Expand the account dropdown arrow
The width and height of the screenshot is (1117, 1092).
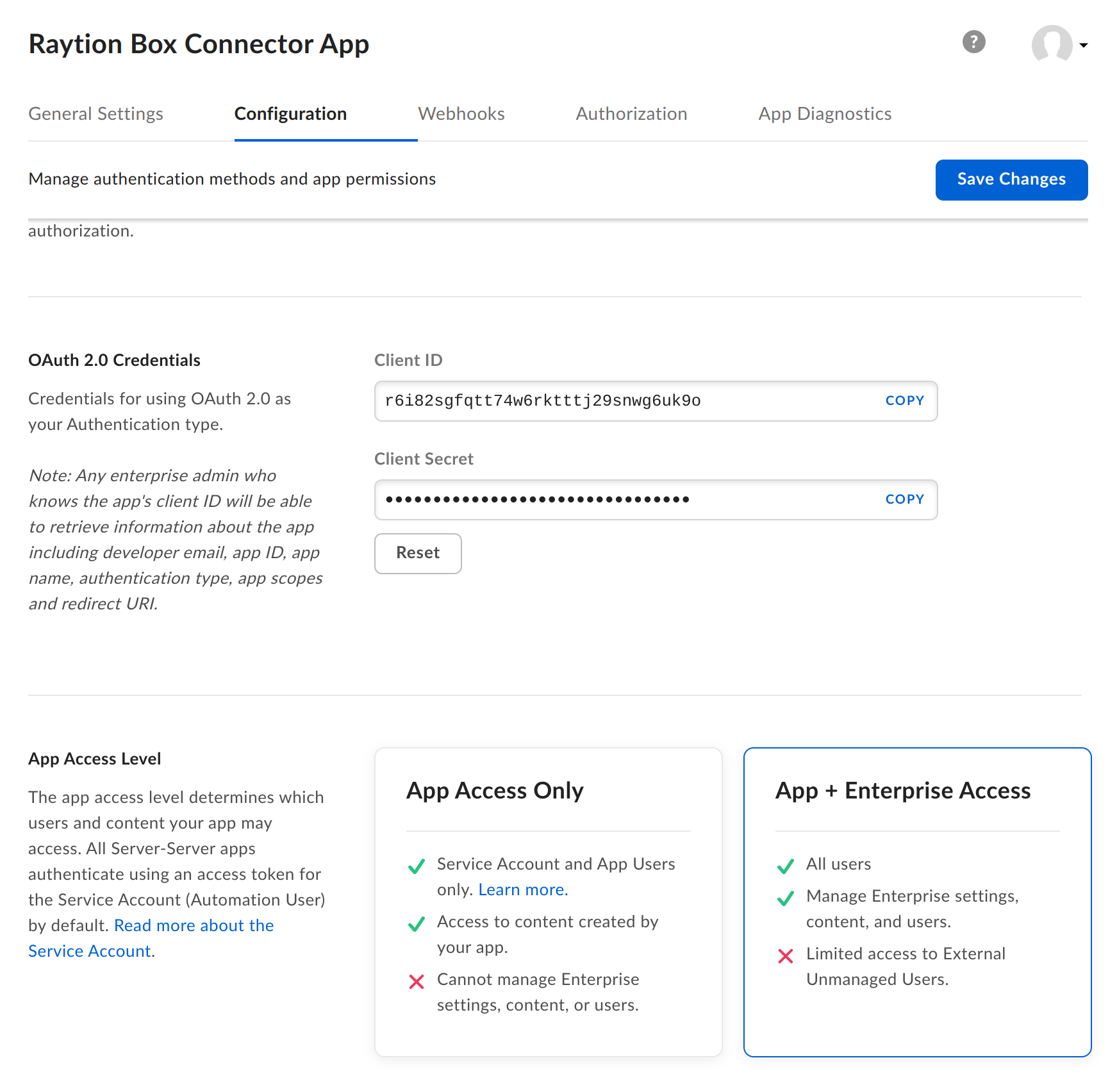1083,45
